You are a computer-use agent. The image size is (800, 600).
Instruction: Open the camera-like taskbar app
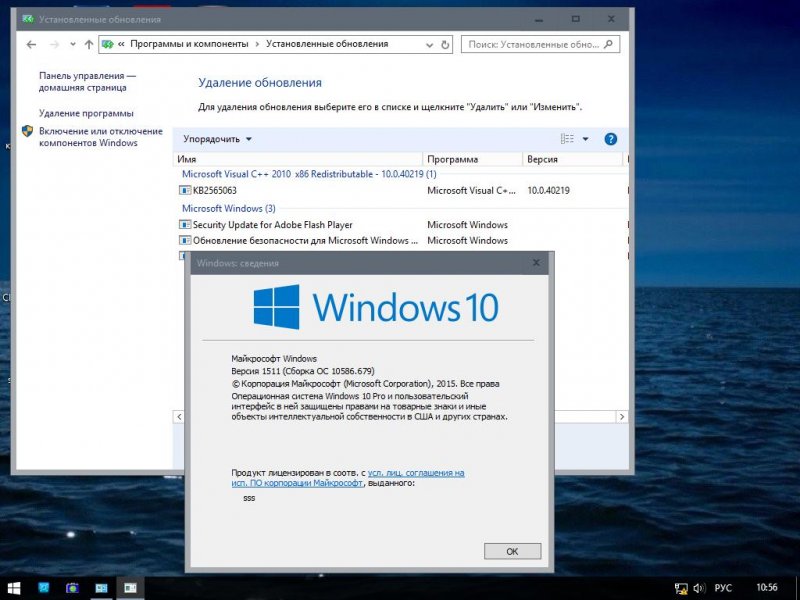pyautogui.click(x=72, y=588)
